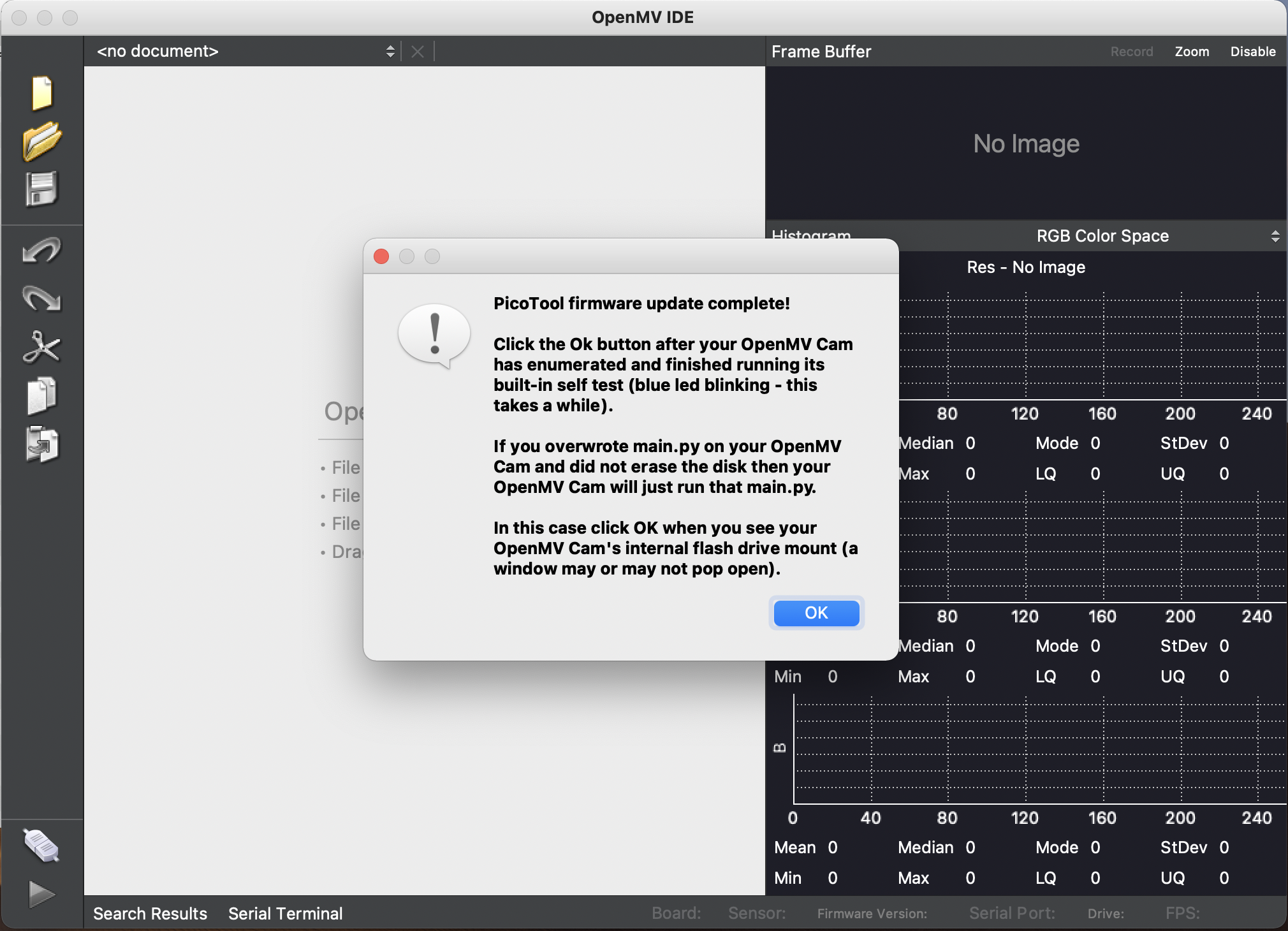The image size is (1288, 931).
Task: Open an existing script file
Action: 41,142
